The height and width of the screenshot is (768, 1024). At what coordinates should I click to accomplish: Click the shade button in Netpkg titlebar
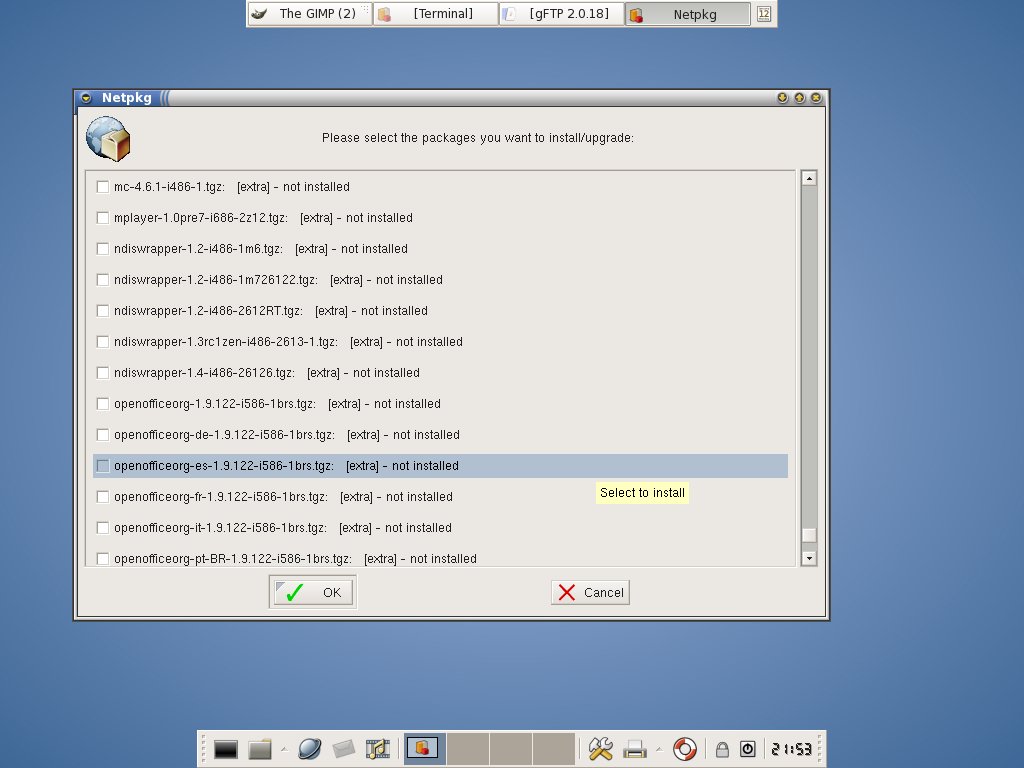point(782,98)
